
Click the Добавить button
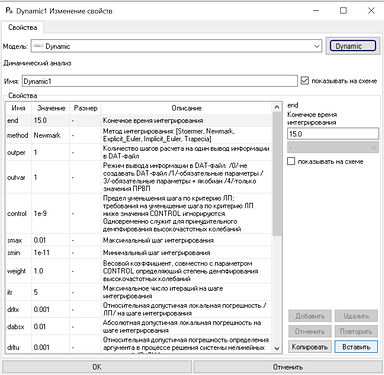click(x=310, y=316)
